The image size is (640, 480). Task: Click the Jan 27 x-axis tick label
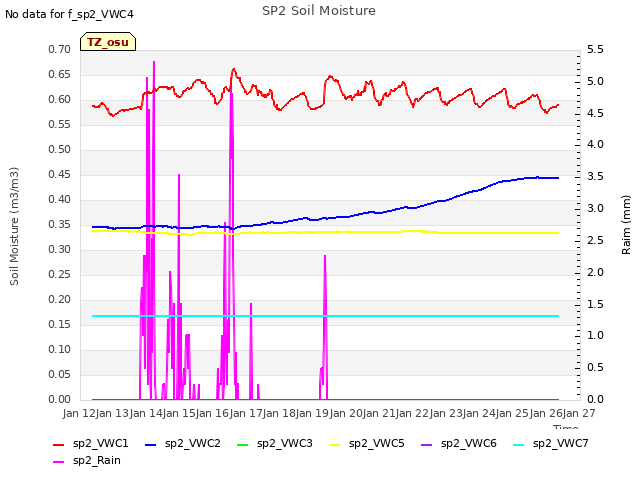pos(579,413)
